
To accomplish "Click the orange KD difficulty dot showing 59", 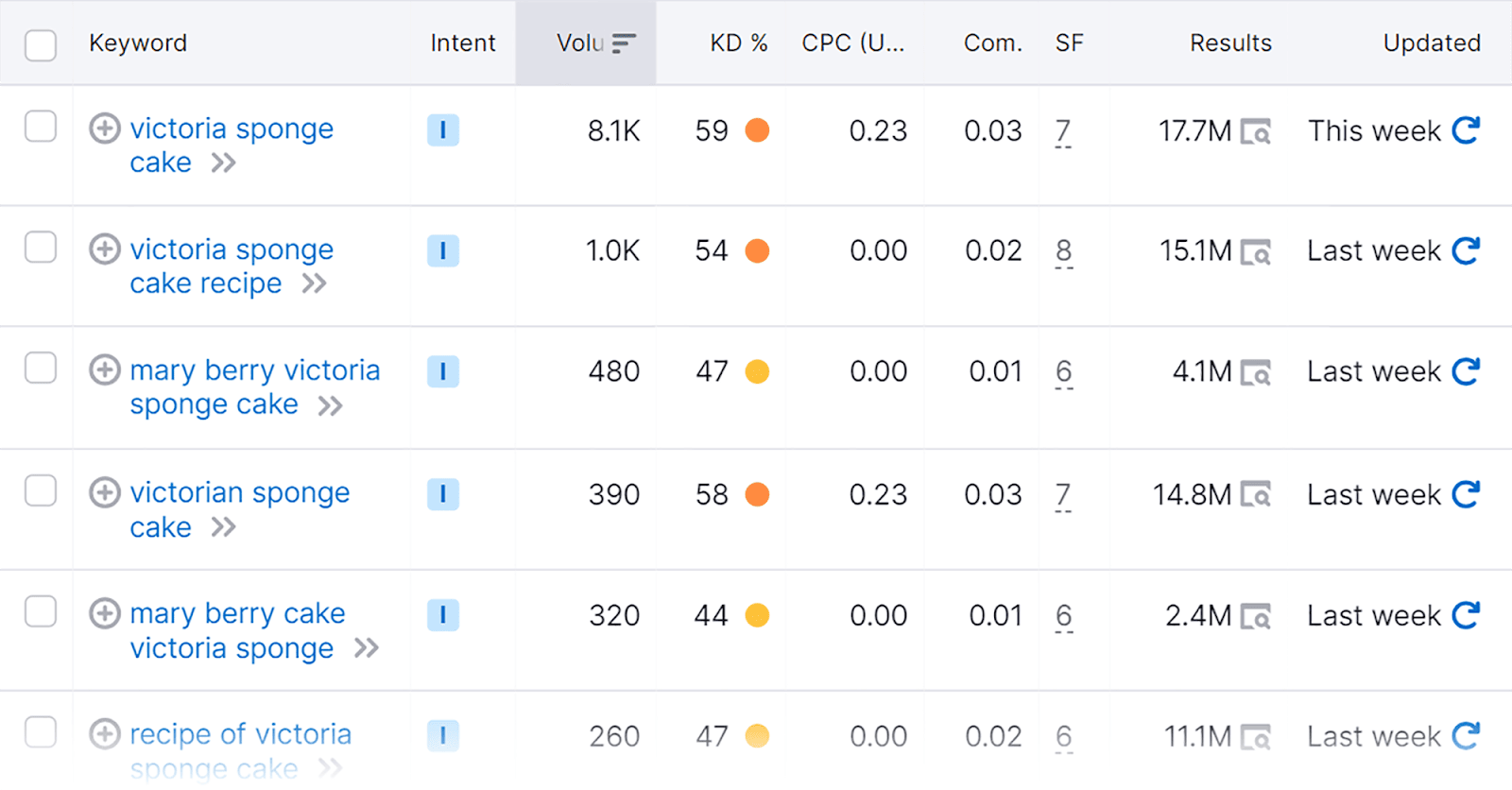I will click(x=757, y=131).
